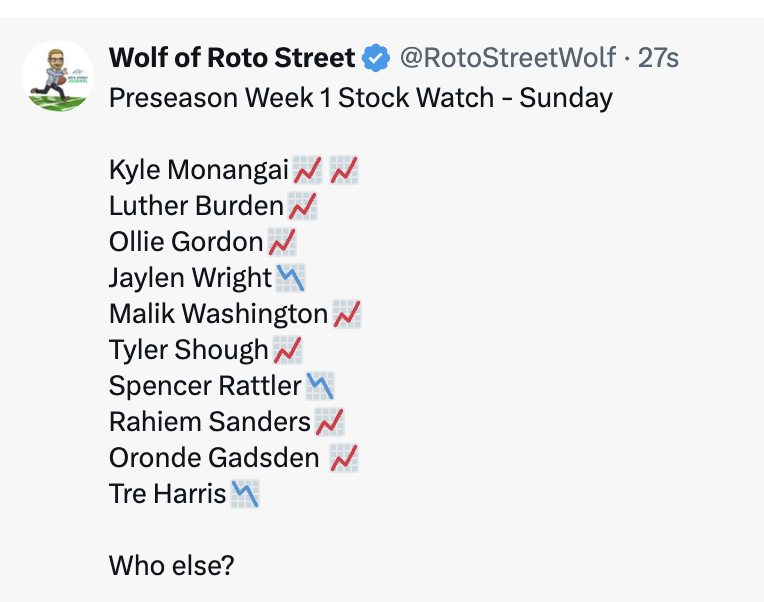Click the down-chart emoji next to Spencer Rattler
The image size is (764, 602).
tap(320, 386)
